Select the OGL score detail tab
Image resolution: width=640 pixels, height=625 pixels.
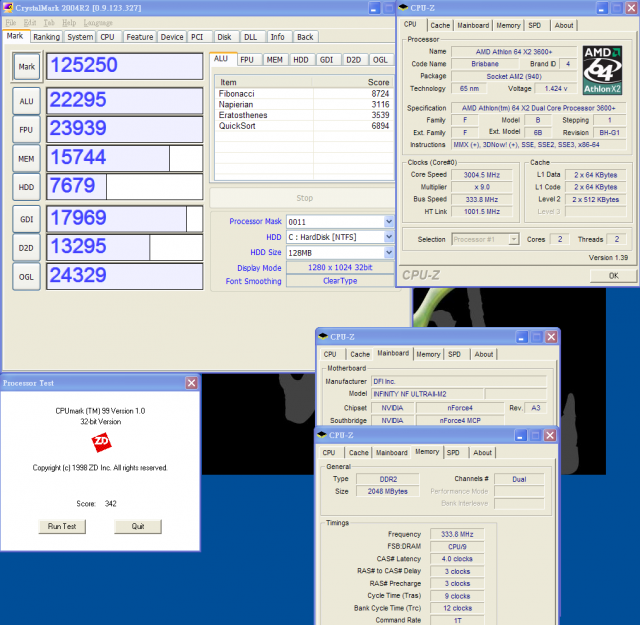coord(380,60)
